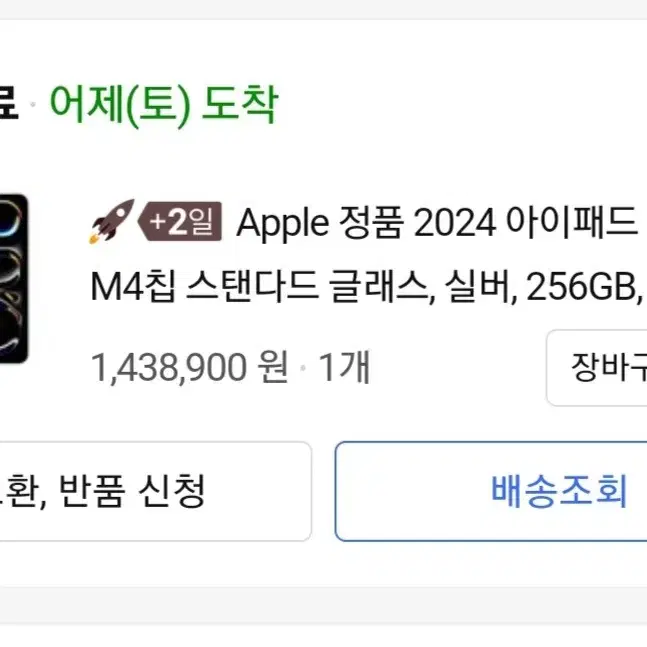Open the Apple 정품 2024 아이패드 title
Screen dimensions: 647x647
[437, 222]
